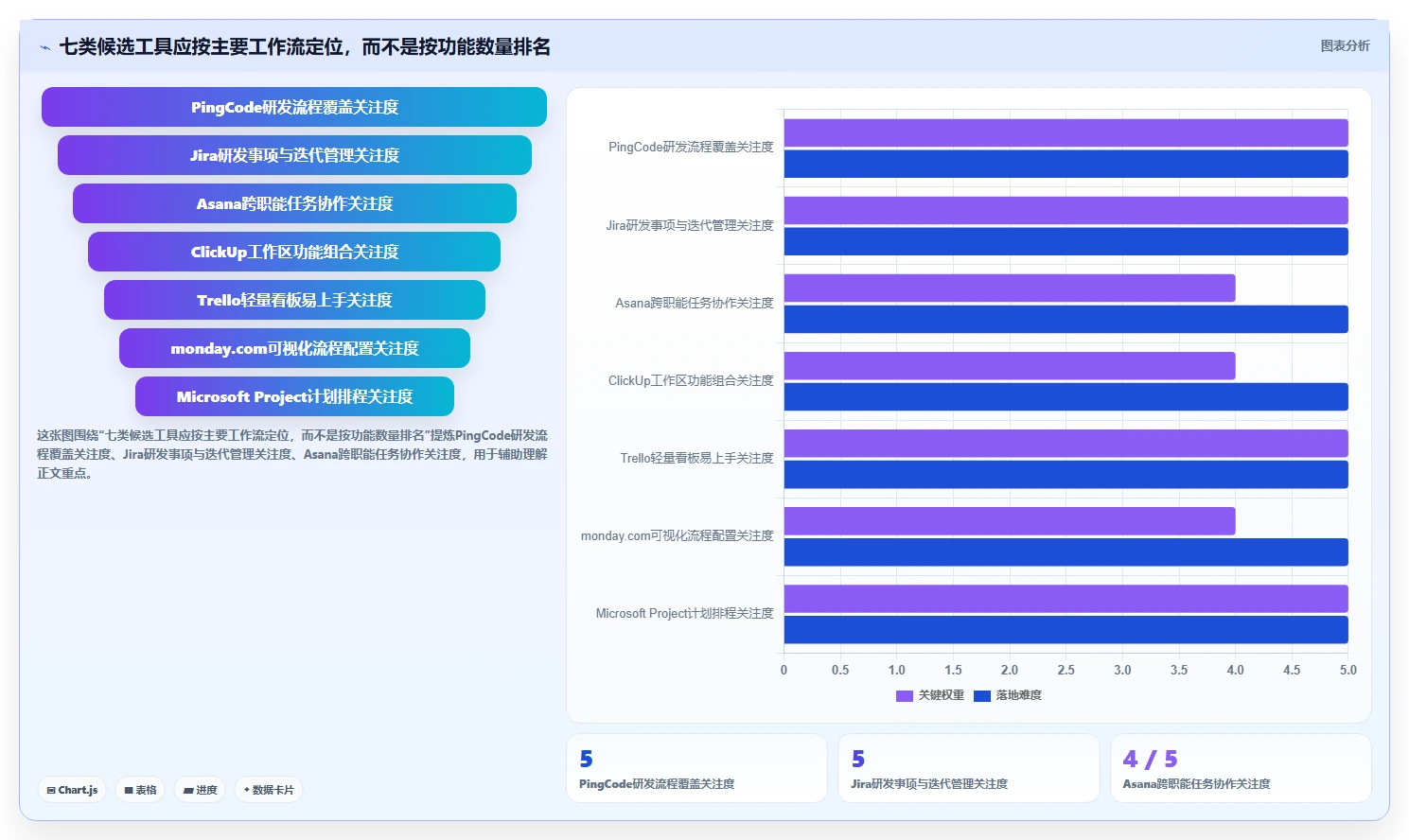The height and width of the screenshot is (840, 1409).
Task: Select the PingCode研发流程覆盖关注度 funnel bar
Action: [294, 107]
